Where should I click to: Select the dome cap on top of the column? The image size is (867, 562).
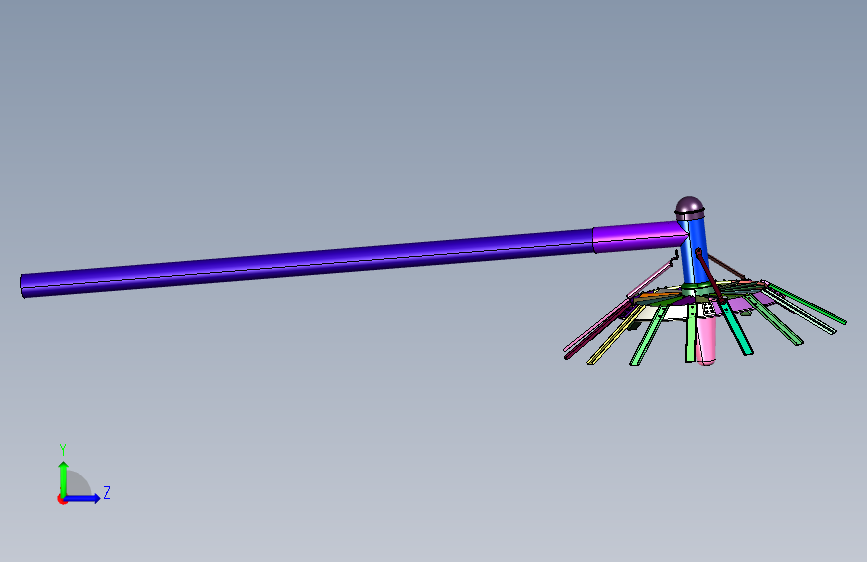(x=690, y=207)
